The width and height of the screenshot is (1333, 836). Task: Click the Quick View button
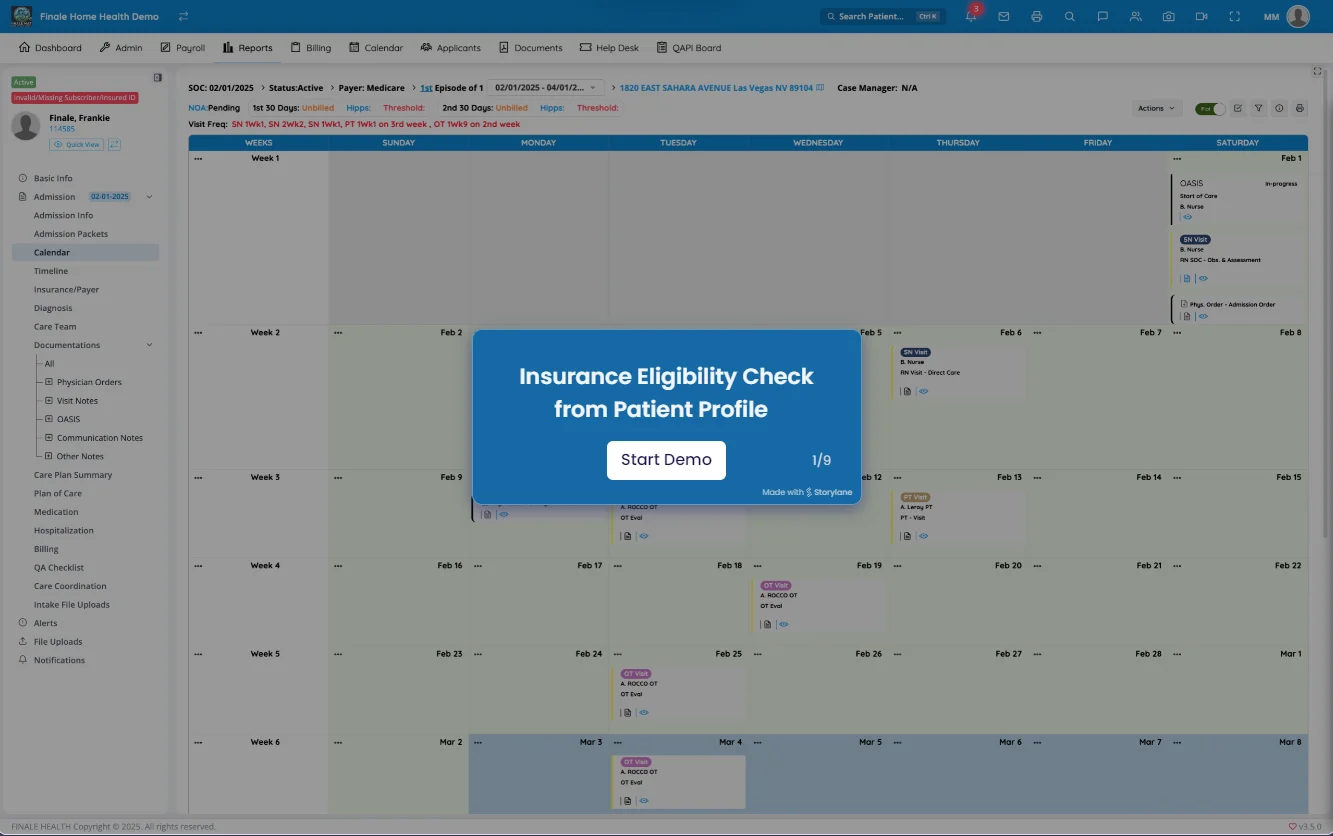click(77, 145)
